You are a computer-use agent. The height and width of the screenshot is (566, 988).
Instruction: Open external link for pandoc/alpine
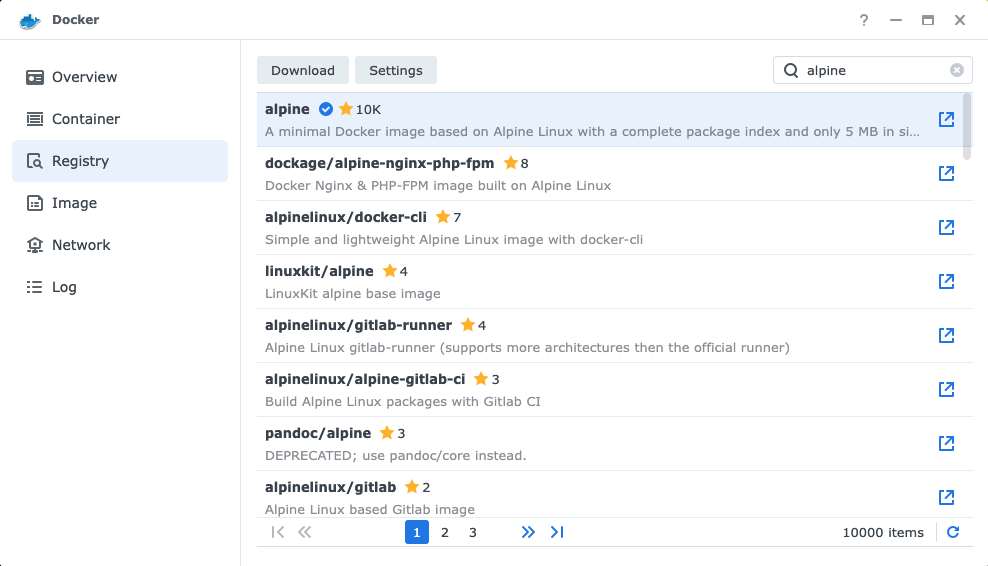click(x=946, y=443)
